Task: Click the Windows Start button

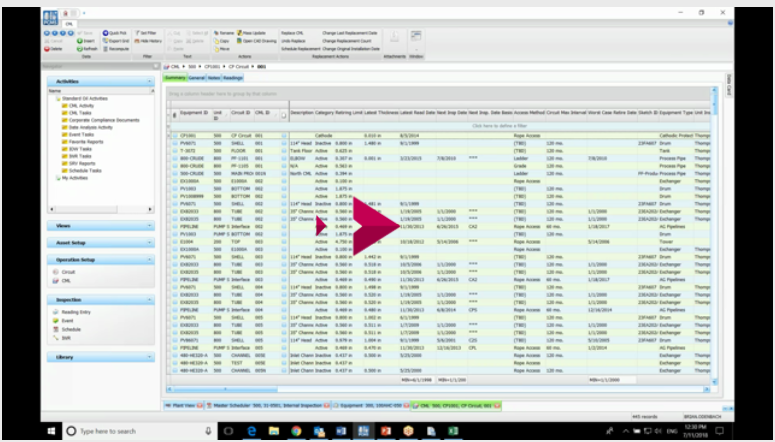Action: (x=51, y=431)
